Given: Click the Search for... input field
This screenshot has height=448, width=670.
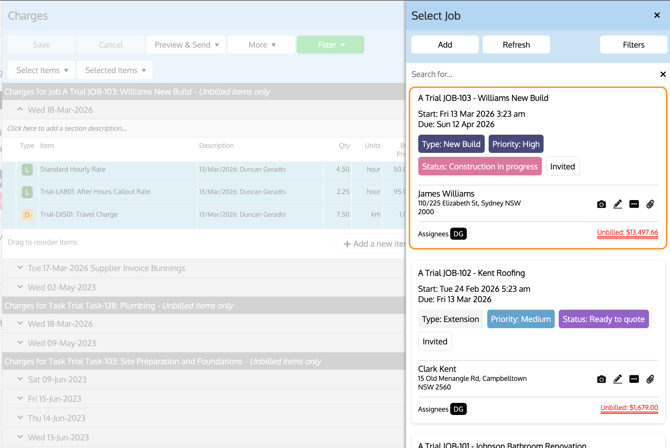Looking at the screenshot, I should click(530, 74).
